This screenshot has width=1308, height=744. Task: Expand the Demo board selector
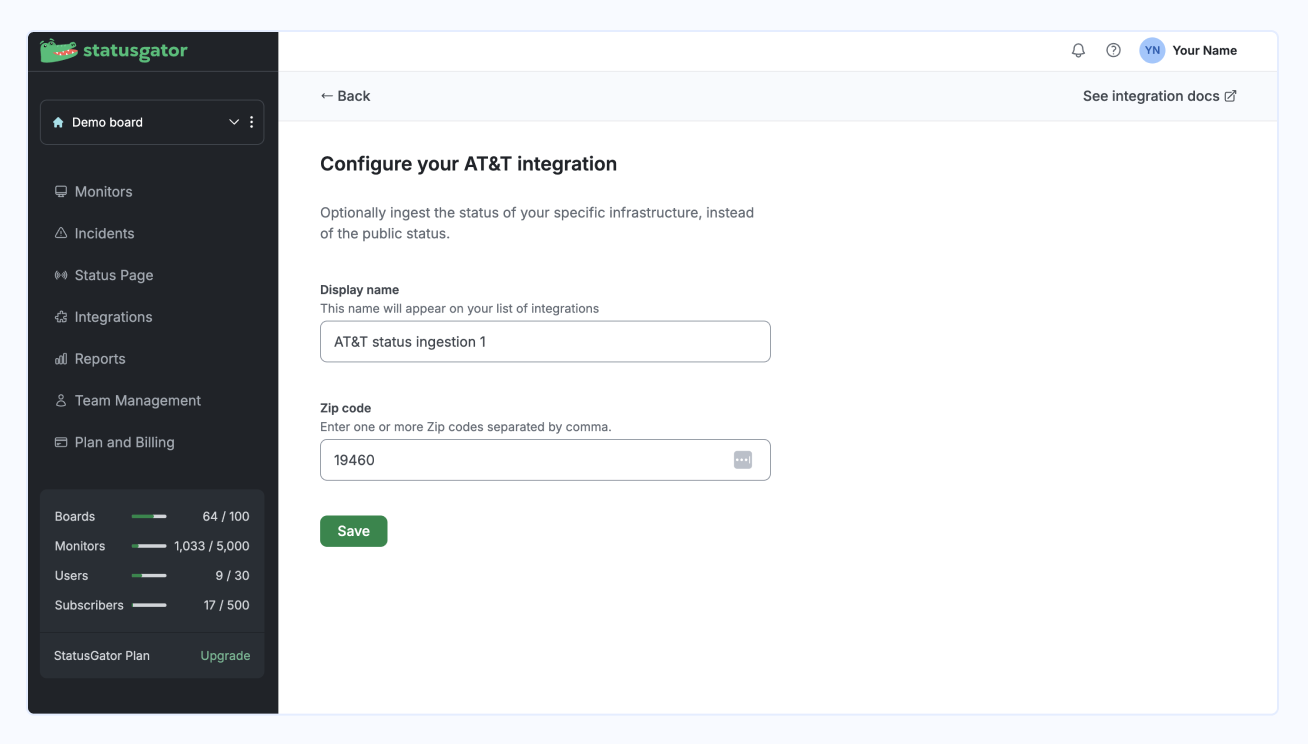pos(234,121)
